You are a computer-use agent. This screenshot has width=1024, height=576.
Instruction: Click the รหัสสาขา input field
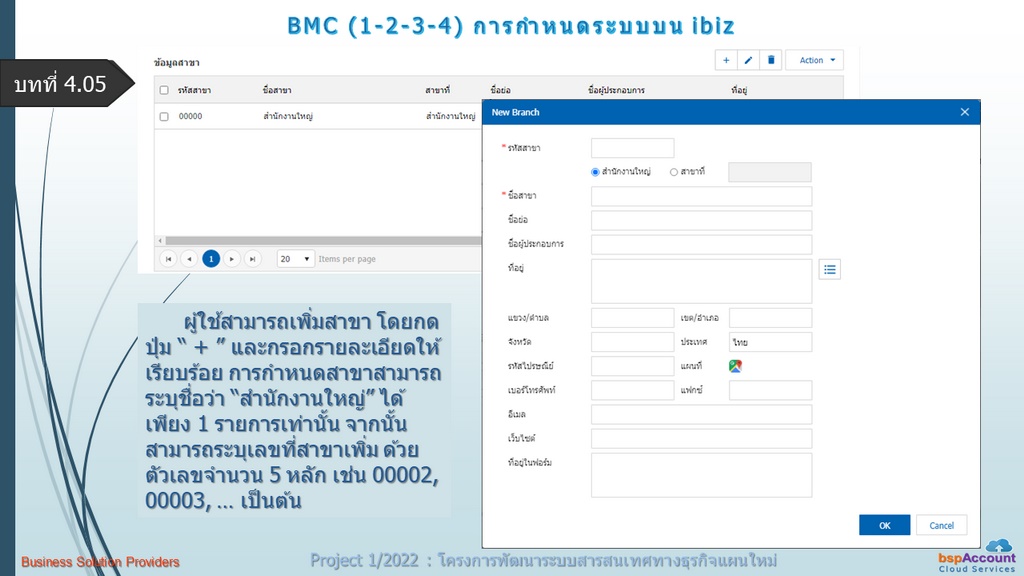click(632, 148)
